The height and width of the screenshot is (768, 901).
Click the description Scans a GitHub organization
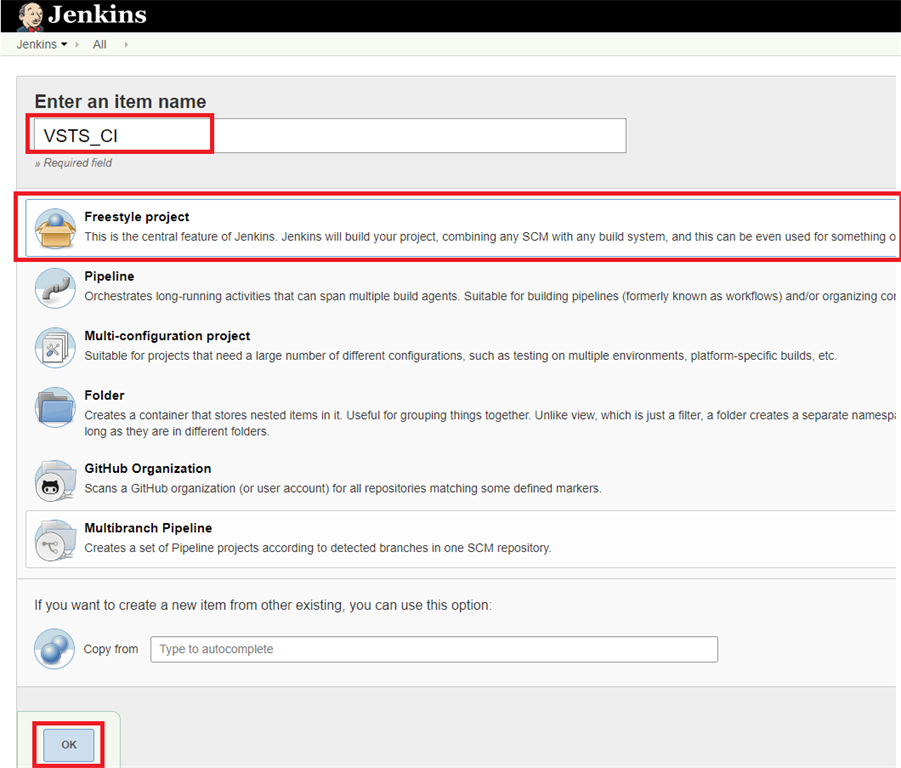pos(343,489)
